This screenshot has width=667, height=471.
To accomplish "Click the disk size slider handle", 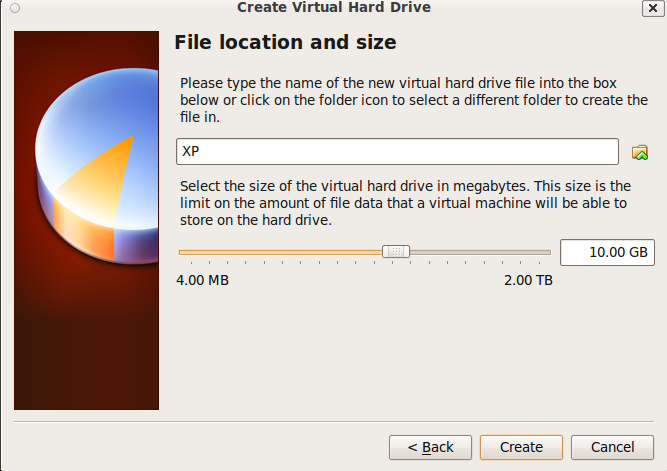I will [x=396, y=251].
